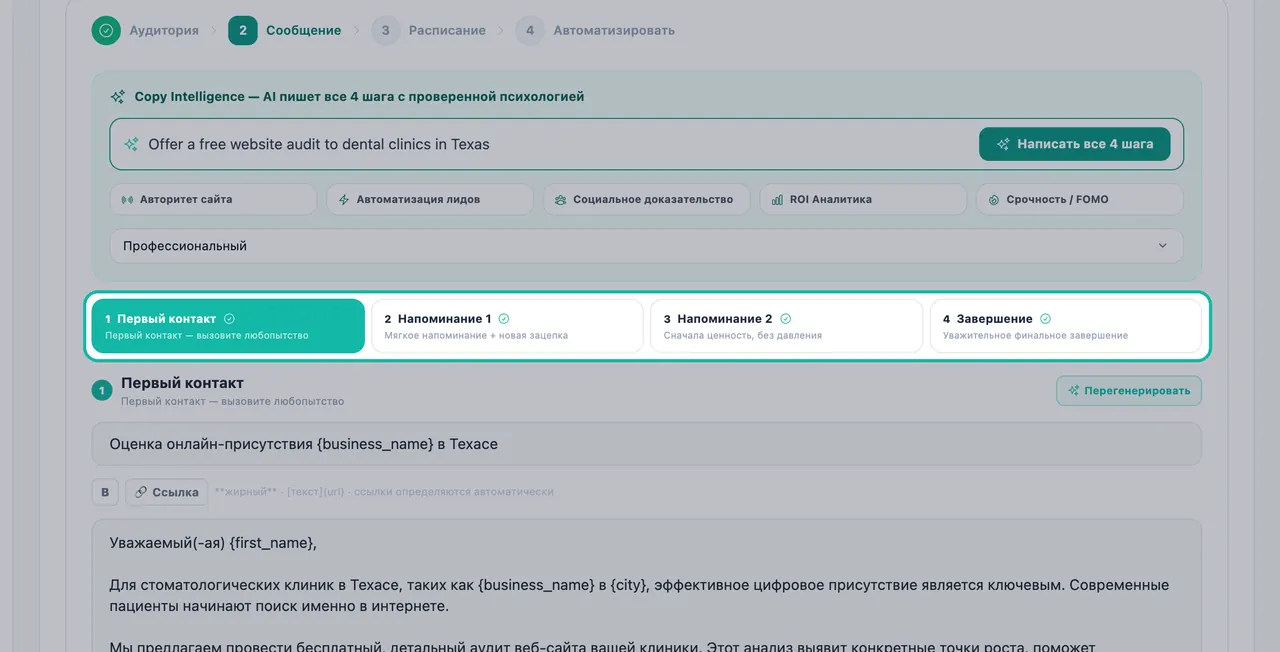Click the Перегенерировать button
Screen dimensions: 1280x652
coord(1129,391)
